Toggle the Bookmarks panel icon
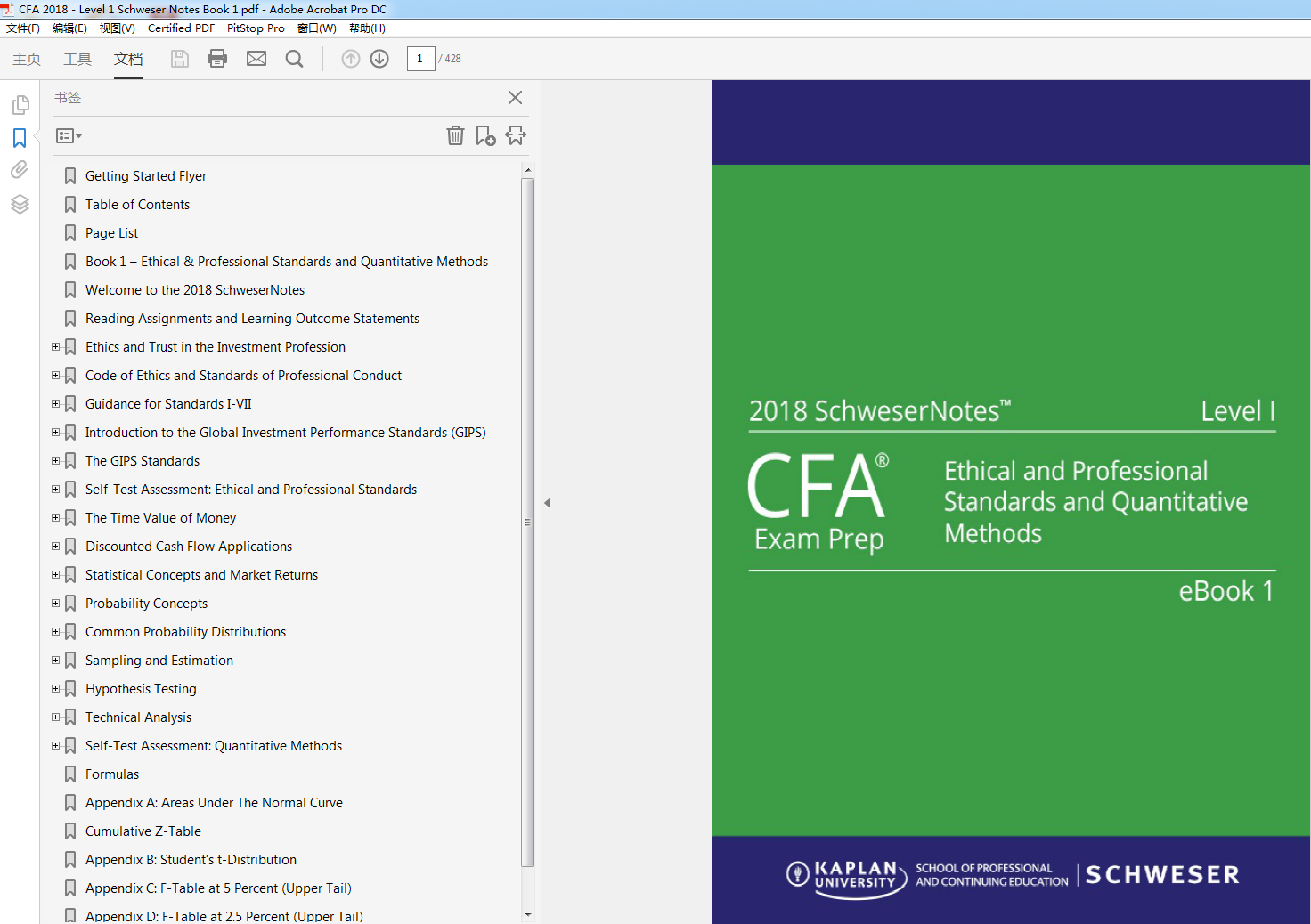The image size is (1311, 924). (x=20, y=138)
